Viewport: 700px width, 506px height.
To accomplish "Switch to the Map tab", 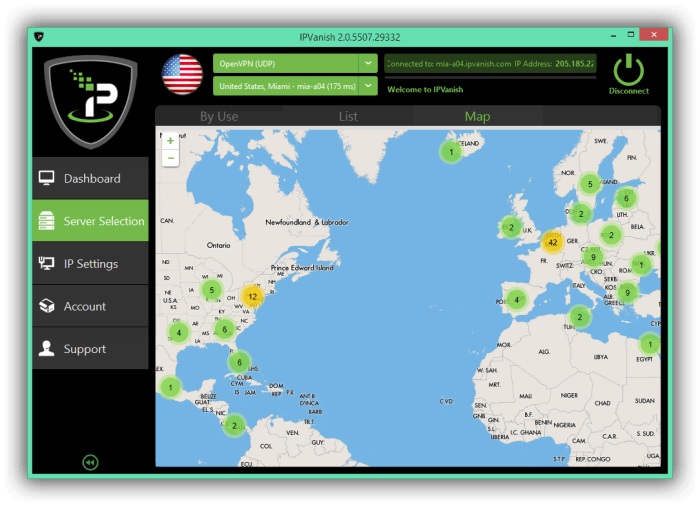I will coord(477,117).
